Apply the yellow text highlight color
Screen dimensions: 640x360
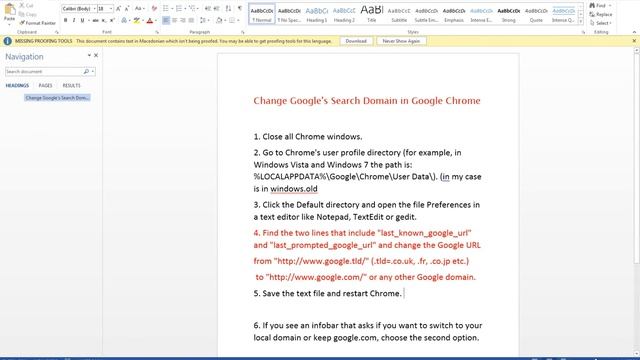136,20
